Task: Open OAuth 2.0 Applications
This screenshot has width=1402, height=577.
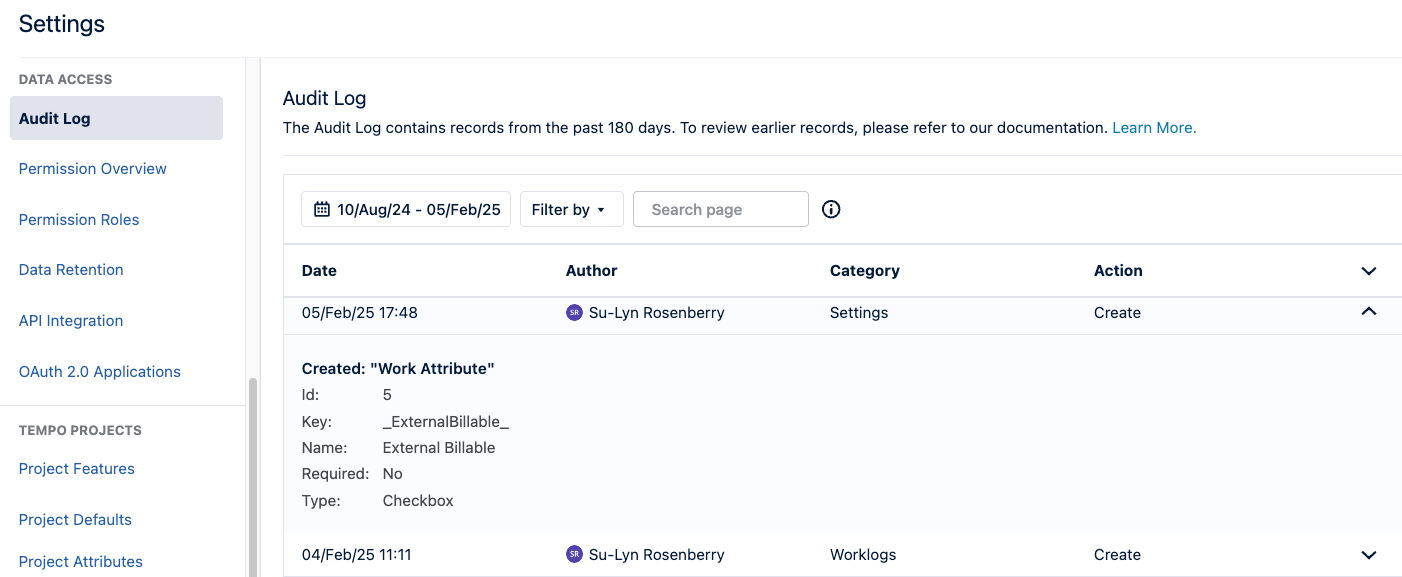Action: 100,372
